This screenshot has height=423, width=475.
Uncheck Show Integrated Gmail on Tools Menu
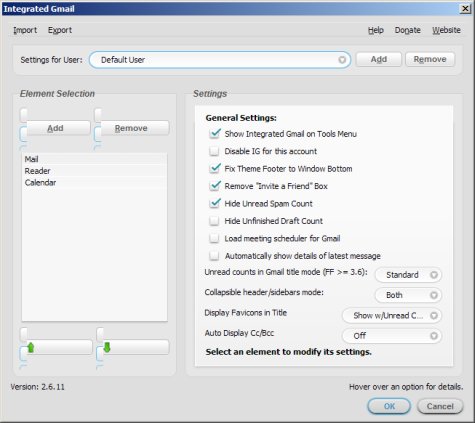click(214, 134)
